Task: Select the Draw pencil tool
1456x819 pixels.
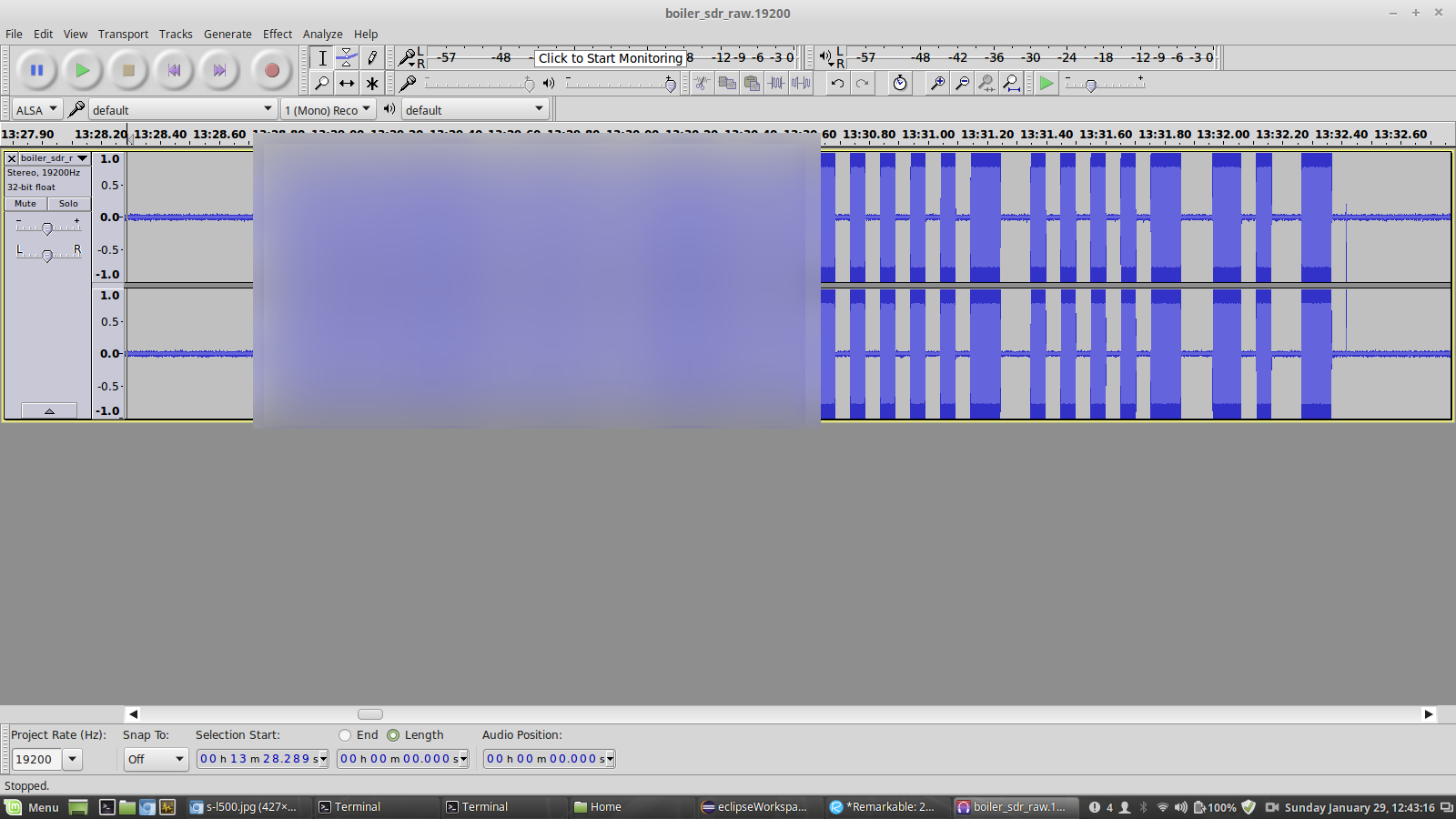Action: click(x=372, y=58)
